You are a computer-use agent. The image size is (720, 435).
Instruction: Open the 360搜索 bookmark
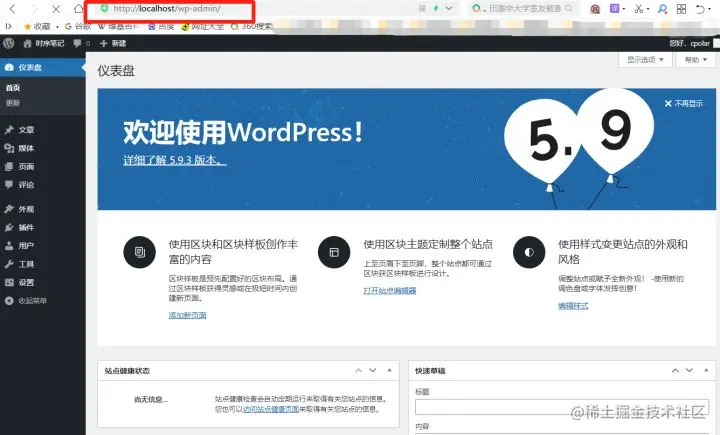251,26
